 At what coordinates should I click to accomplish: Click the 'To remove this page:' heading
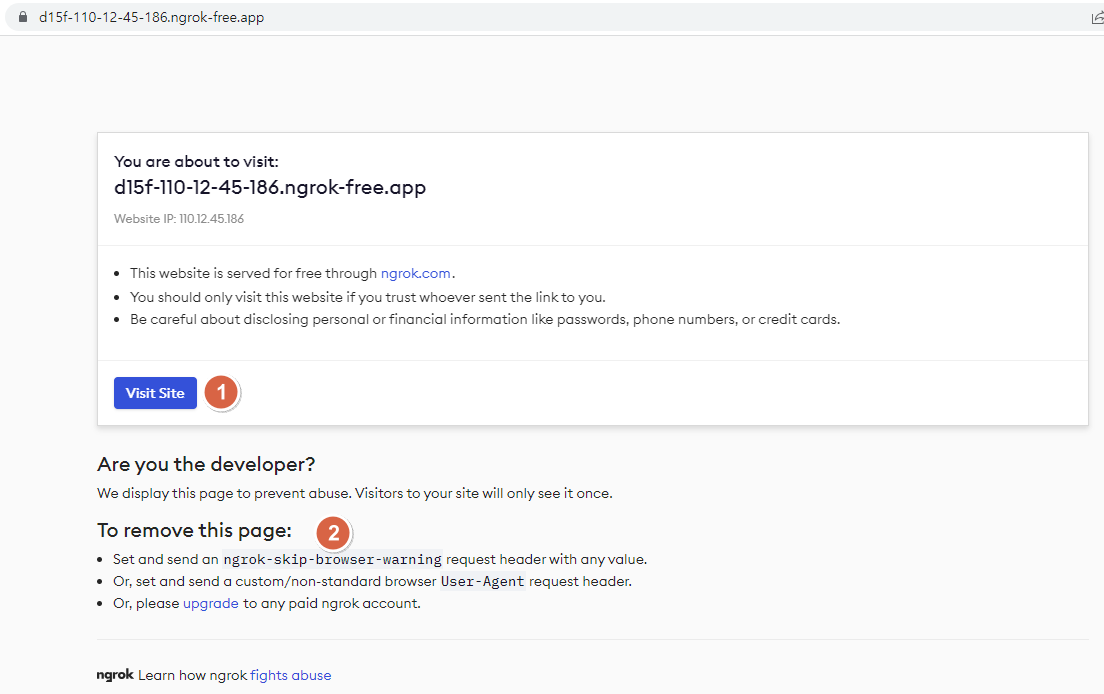click(x=194, y=530)
